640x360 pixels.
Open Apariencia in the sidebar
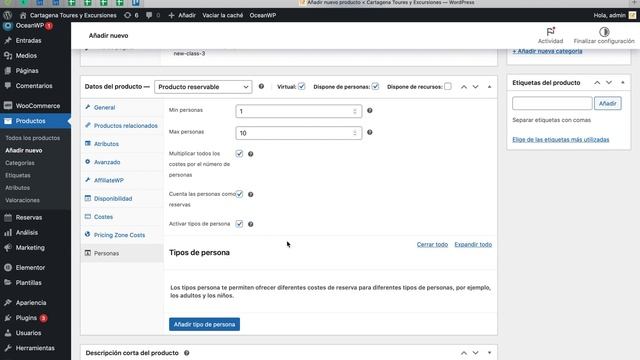[x=31, y=302]
